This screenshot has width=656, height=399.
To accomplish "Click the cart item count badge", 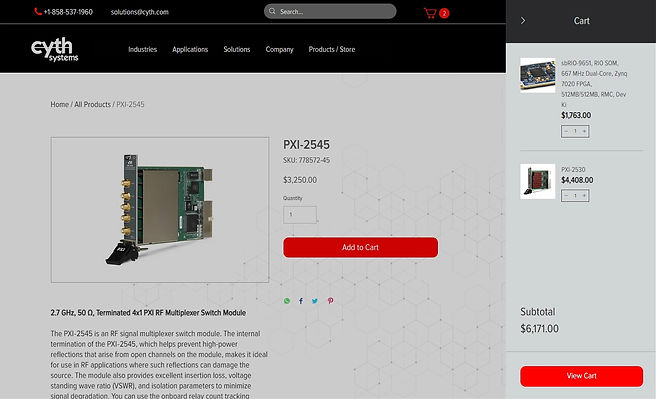I will pos(444,13).
